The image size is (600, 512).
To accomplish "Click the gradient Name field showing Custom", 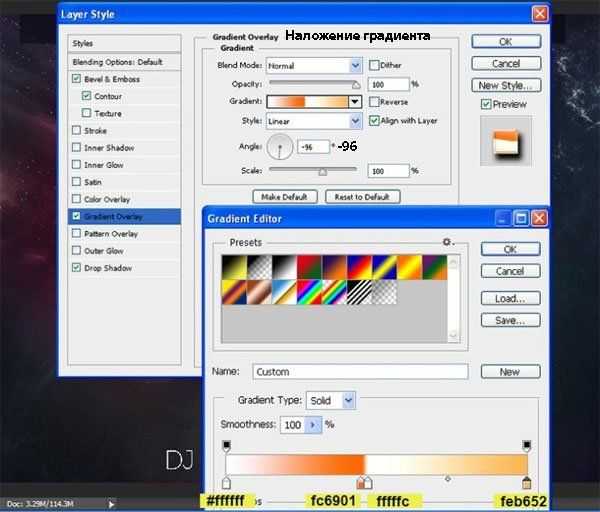I will coord(360,372).
